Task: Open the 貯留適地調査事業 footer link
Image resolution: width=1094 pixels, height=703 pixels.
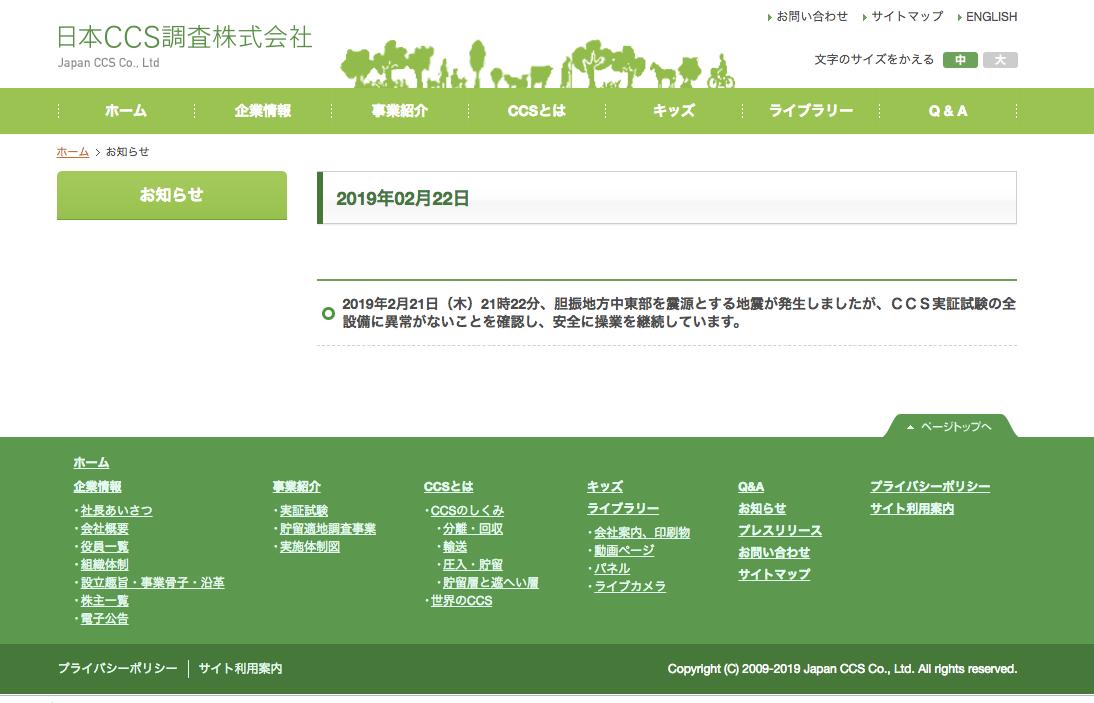Action: click(x=327, y=529)
